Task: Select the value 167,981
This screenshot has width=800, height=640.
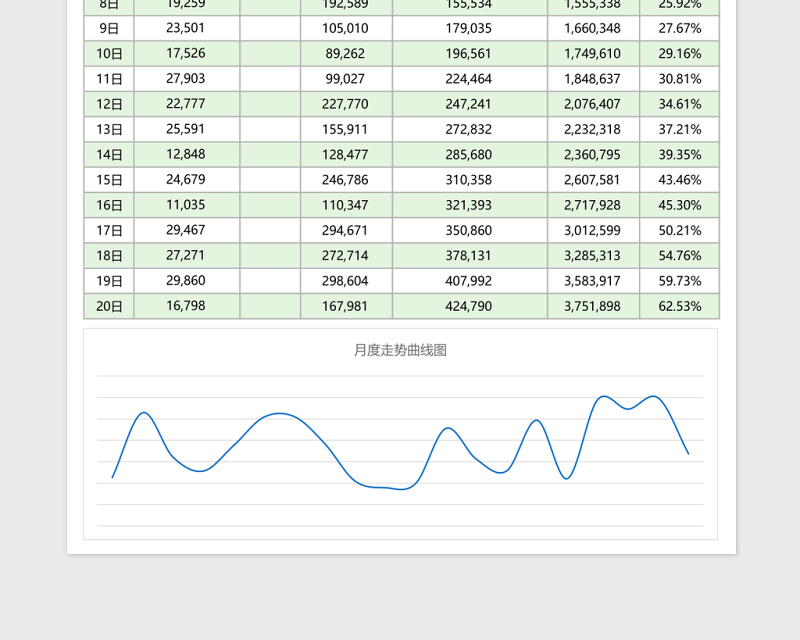Action: click(346, 306)
